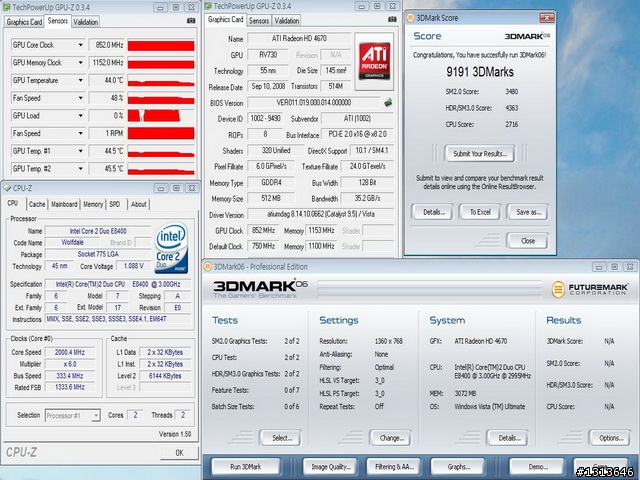Viewport: 640px width, 480px height.
Task: Open the Fan Speed percent sensor dropdown
Action: 80,98
